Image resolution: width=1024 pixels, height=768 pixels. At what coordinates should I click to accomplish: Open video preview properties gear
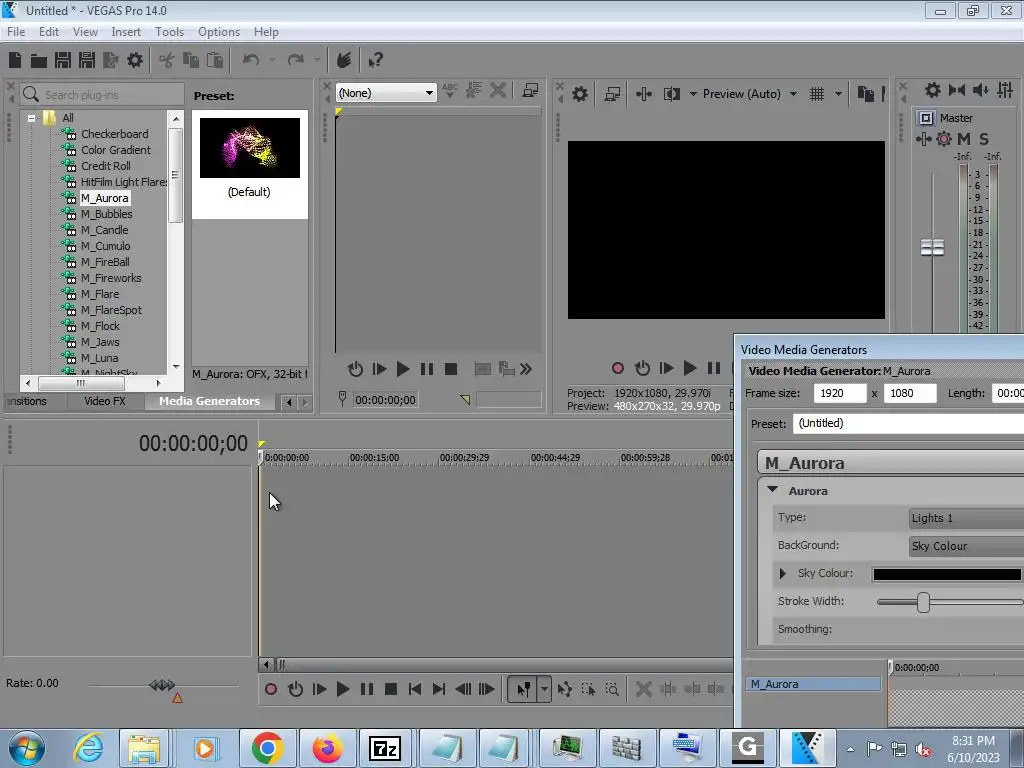579,94
